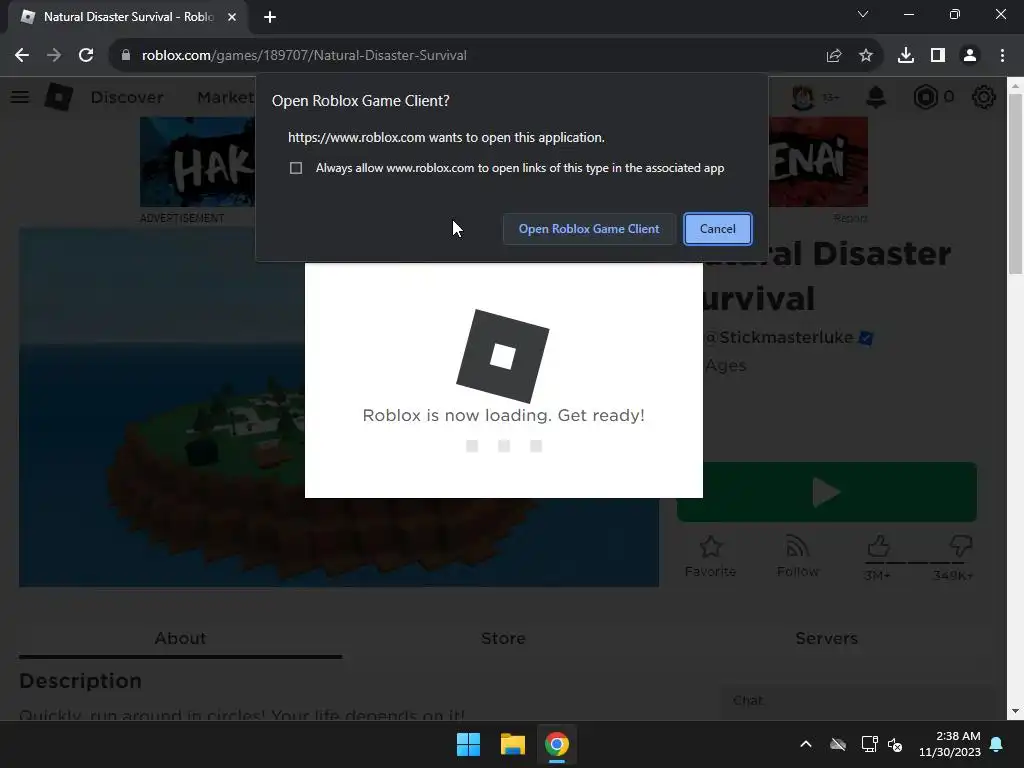Open the Chrome profile icon

click(x=970, y=56)
